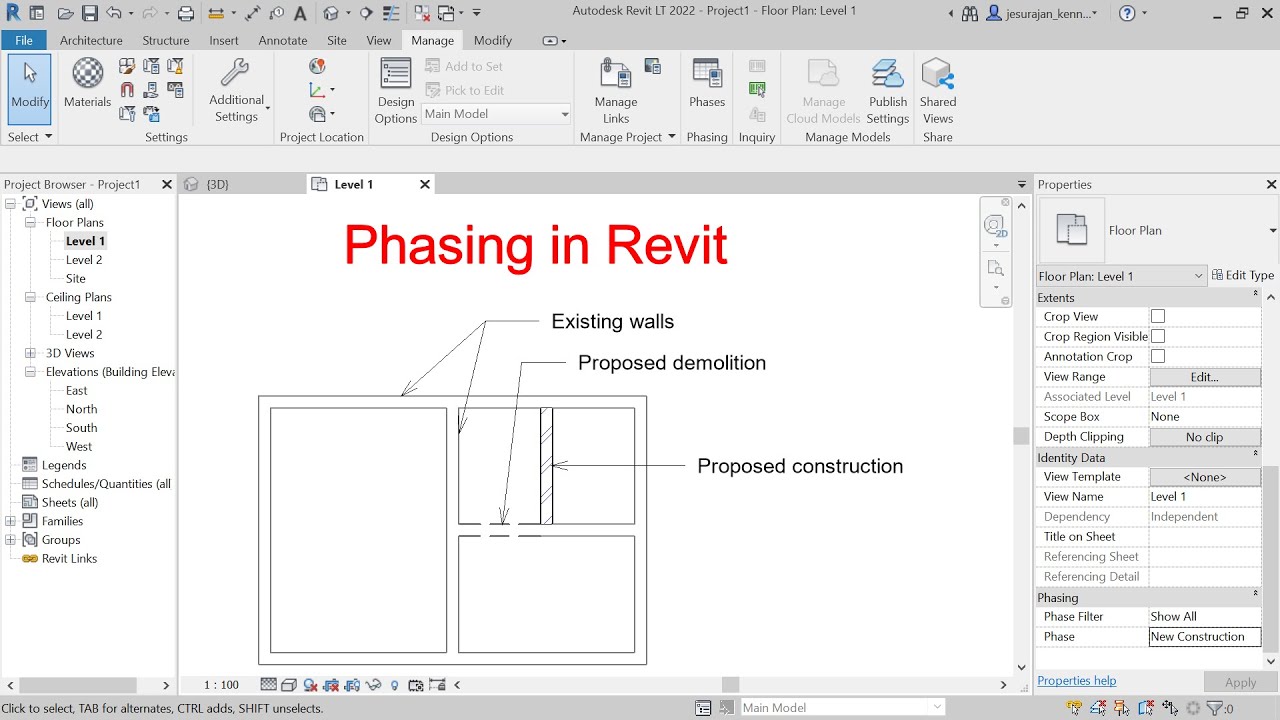Expand the 3D Views node
The image size is (1280, 720).
click(30, 353)
